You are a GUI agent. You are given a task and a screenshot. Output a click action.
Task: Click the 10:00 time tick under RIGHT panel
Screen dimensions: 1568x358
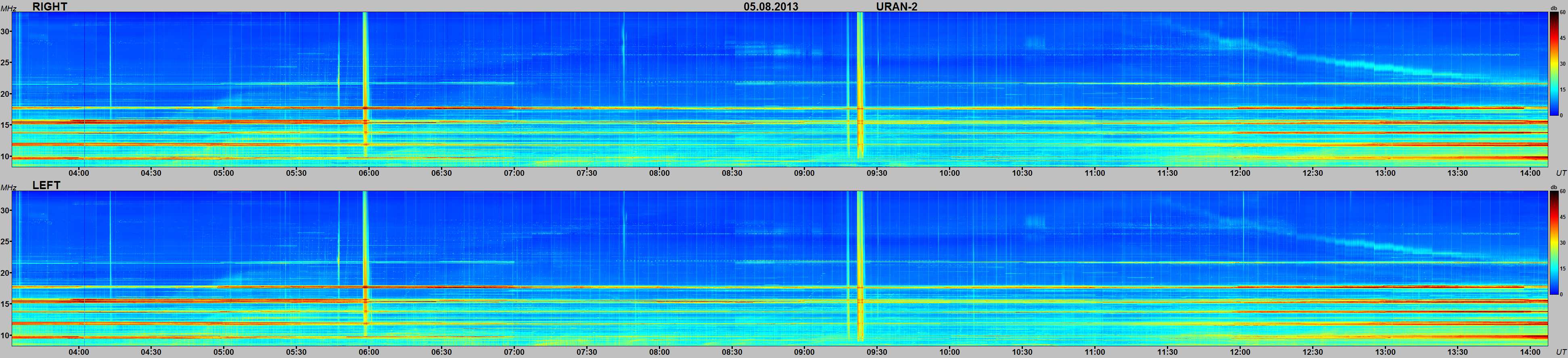click(x=949, y=173)
